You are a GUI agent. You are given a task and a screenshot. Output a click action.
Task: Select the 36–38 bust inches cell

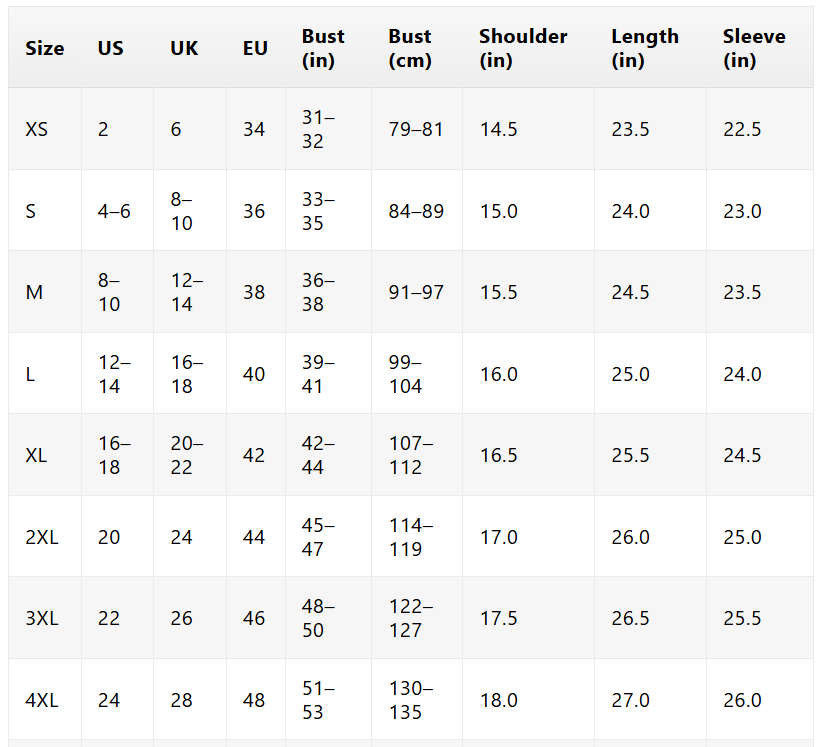328,292
